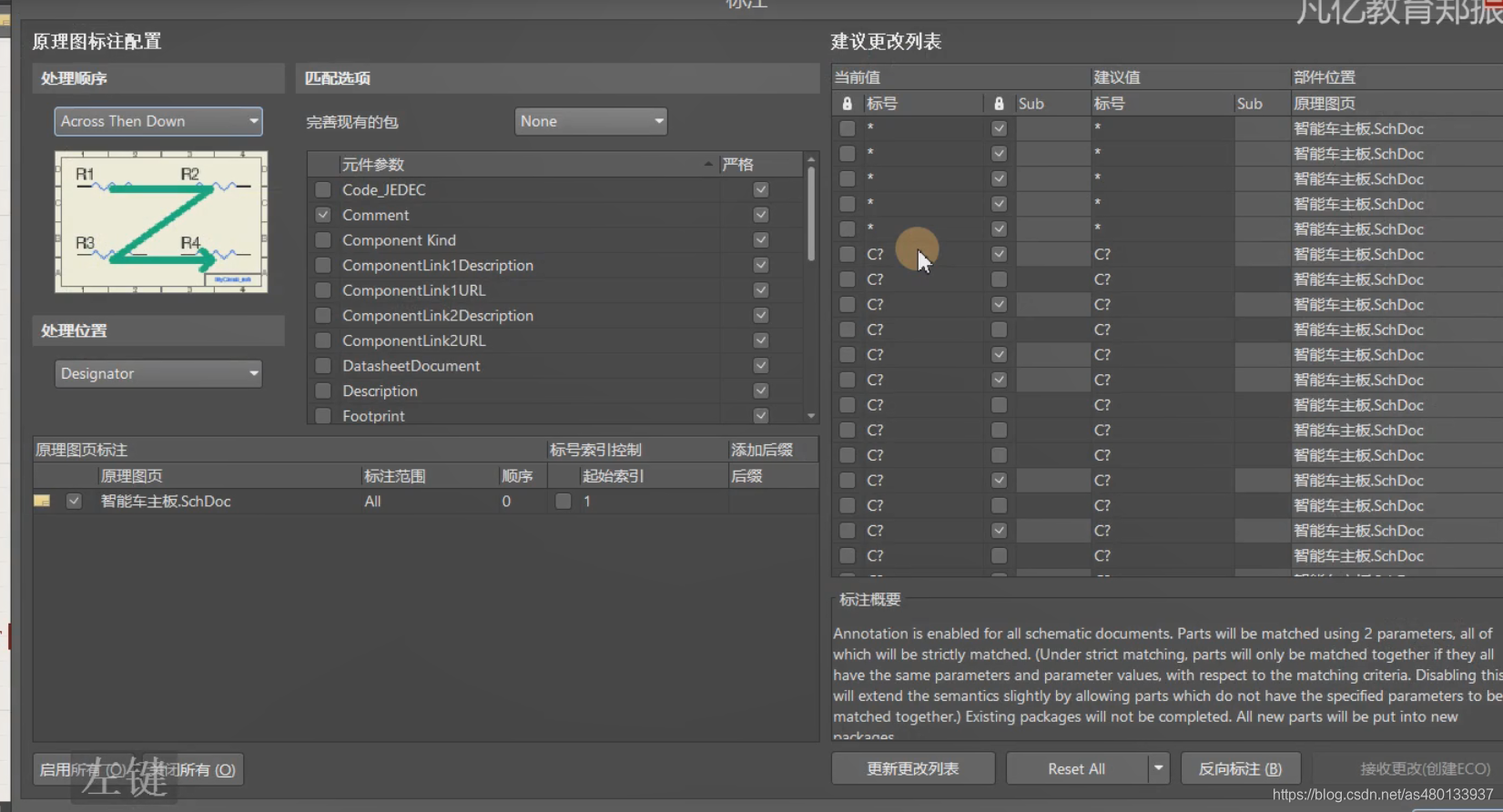
Task: Click the scroll up arrow of parameters list
Action: coord(811,160)
